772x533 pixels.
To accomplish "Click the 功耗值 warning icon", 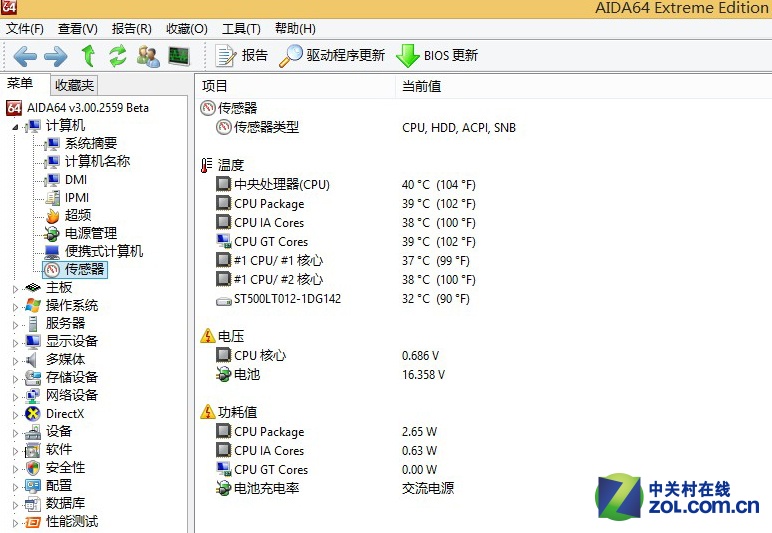I will (x=208, y=412).
